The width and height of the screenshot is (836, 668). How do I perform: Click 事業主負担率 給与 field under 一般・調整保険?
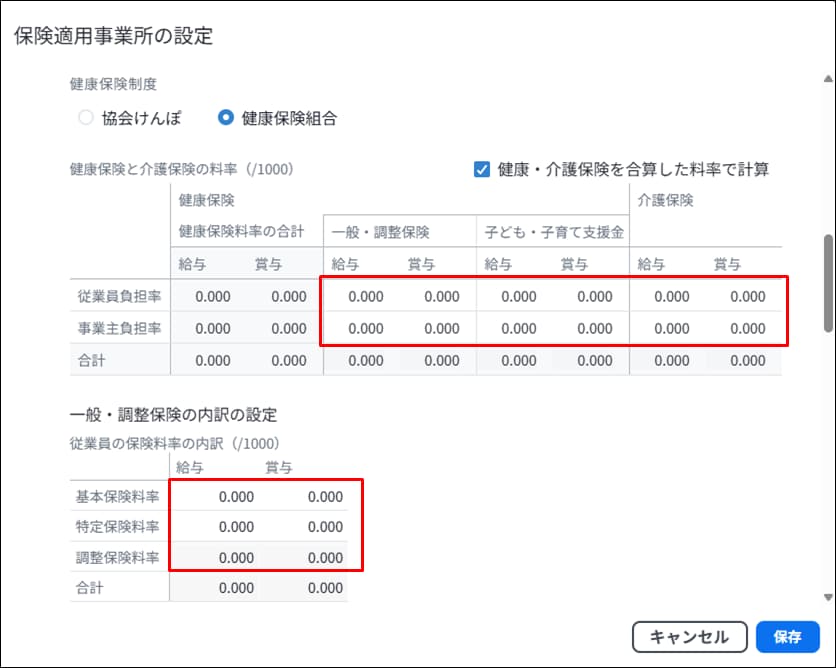(x=362, y=328)
